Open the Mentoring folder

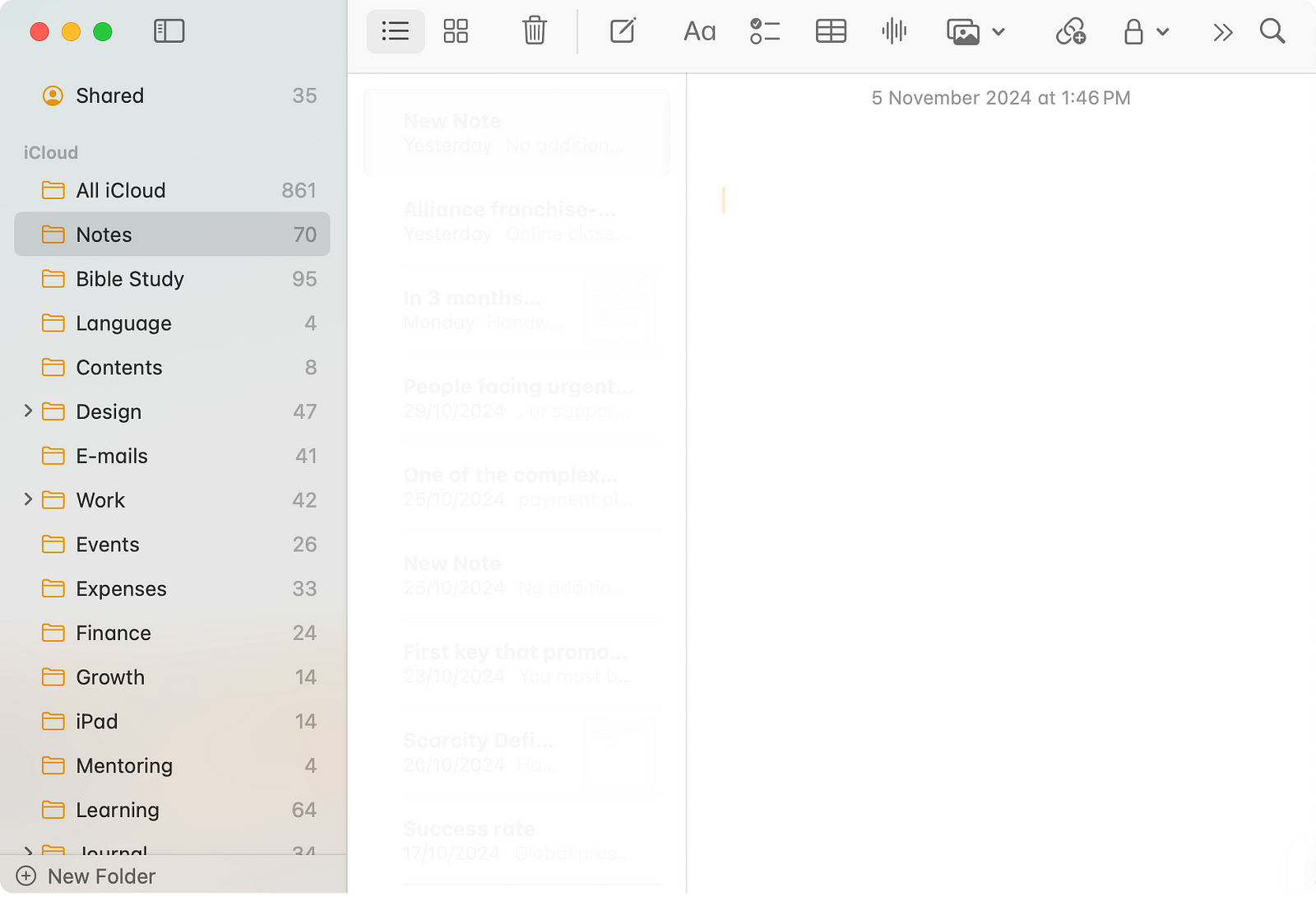[x=172, y=766]
